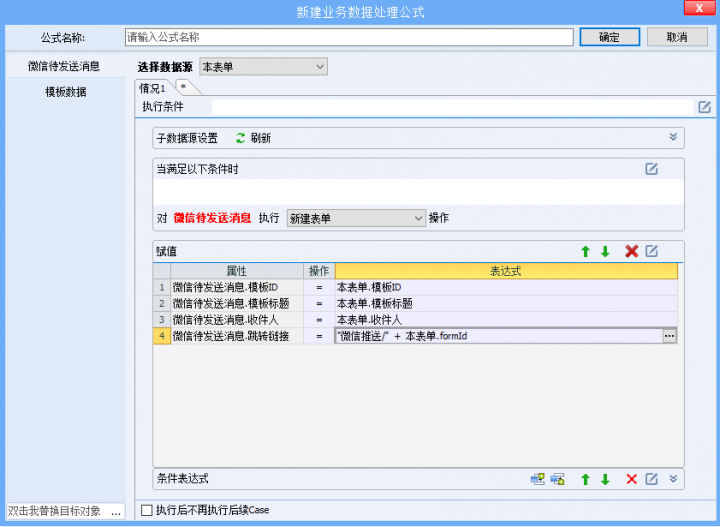This screenshot has width=720, height=527.
Task: Click 属性 column header
Action: (237, 271)
